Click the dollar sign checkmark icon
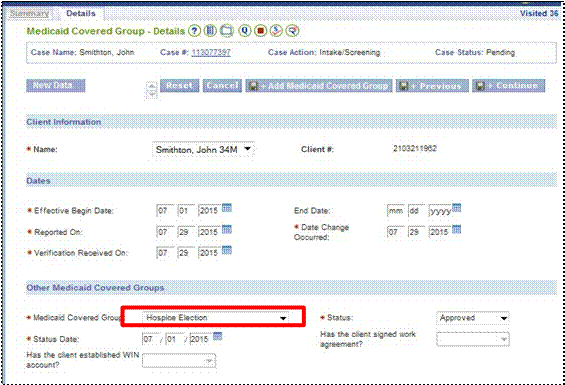 point(276,31)
